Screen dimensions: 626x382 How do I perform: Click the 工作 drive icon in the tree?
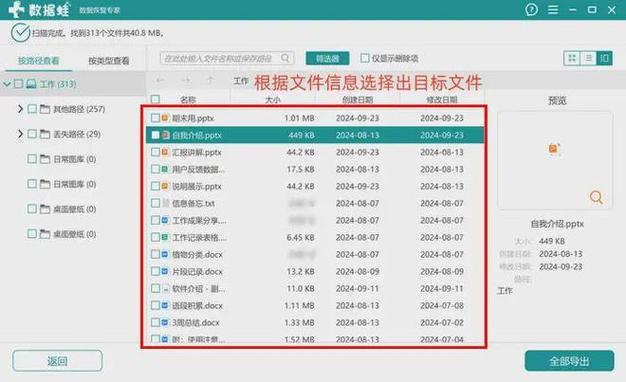(32, 84)
